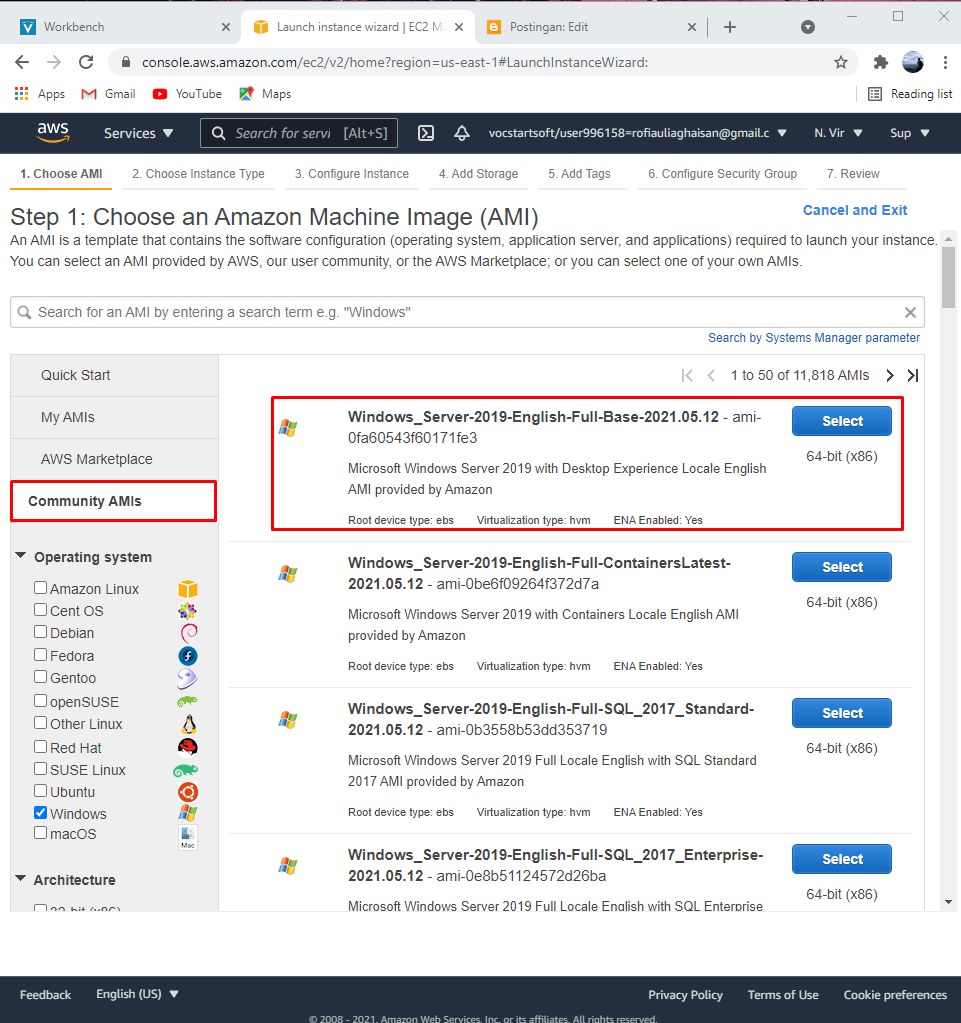
Task: Click Search by Systems Manager parameter link
Action: (814, 338)
